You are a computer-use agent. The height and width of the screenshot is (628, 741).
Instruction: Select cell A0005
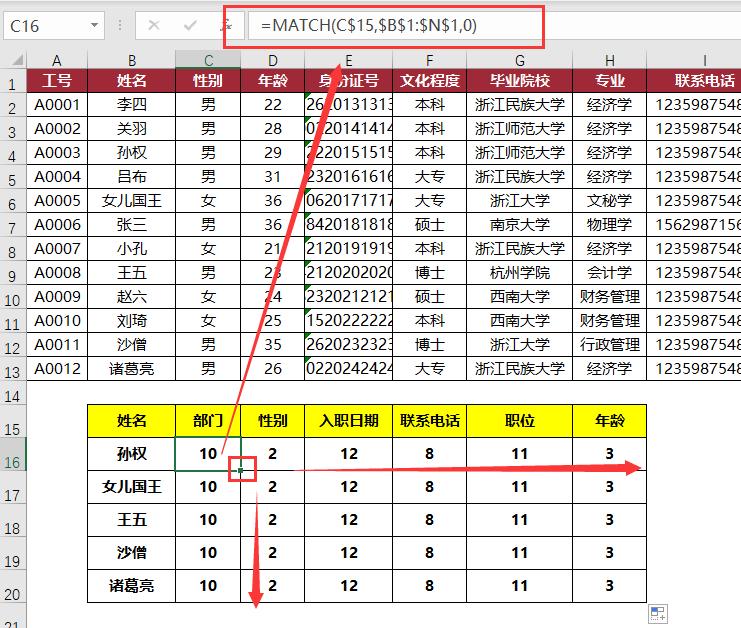point(57,200)
